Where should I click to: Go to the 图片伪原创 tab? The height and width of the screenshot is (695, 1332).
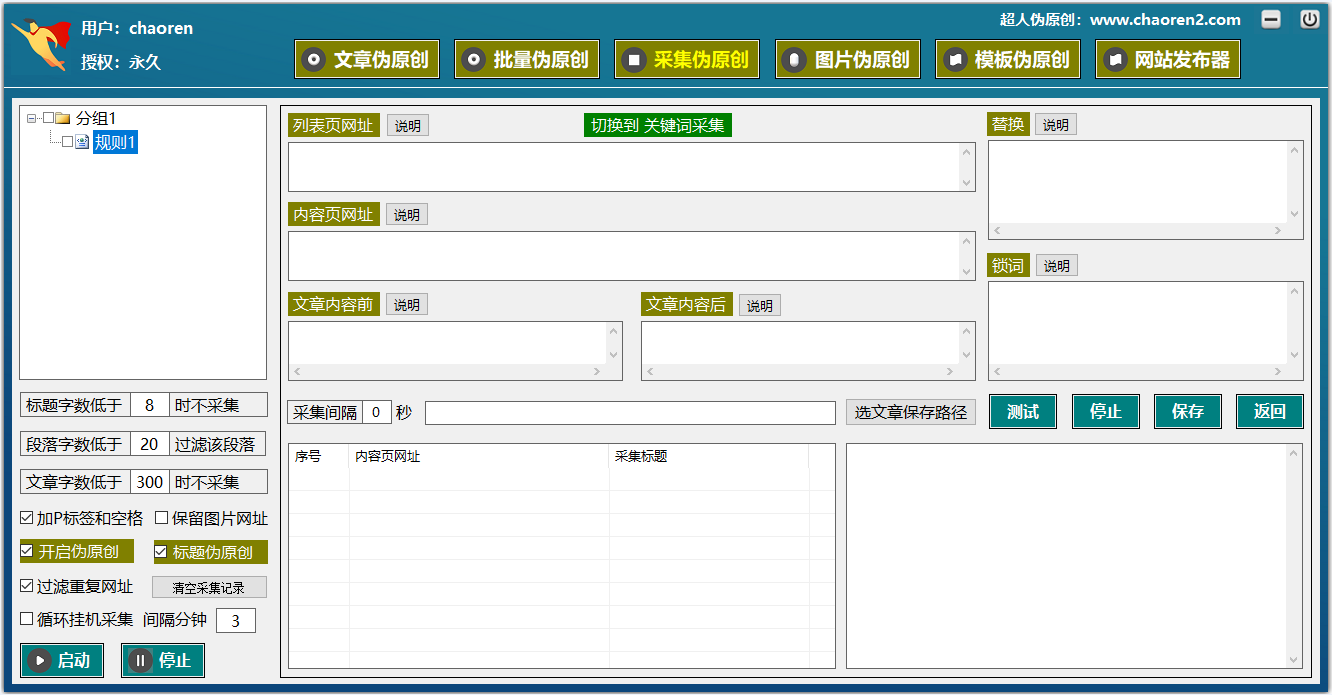tap(848, 59)
